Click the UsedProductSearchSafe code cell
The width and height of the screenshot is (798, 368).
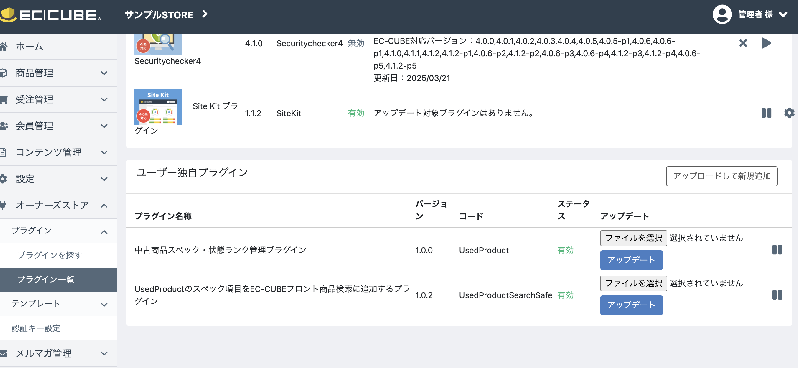click(505, 295)
